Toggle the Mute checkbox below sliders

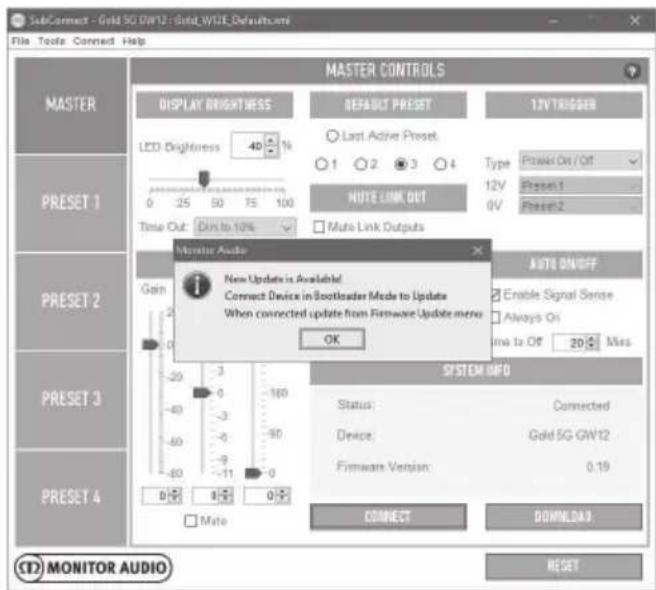pos(190,521)
